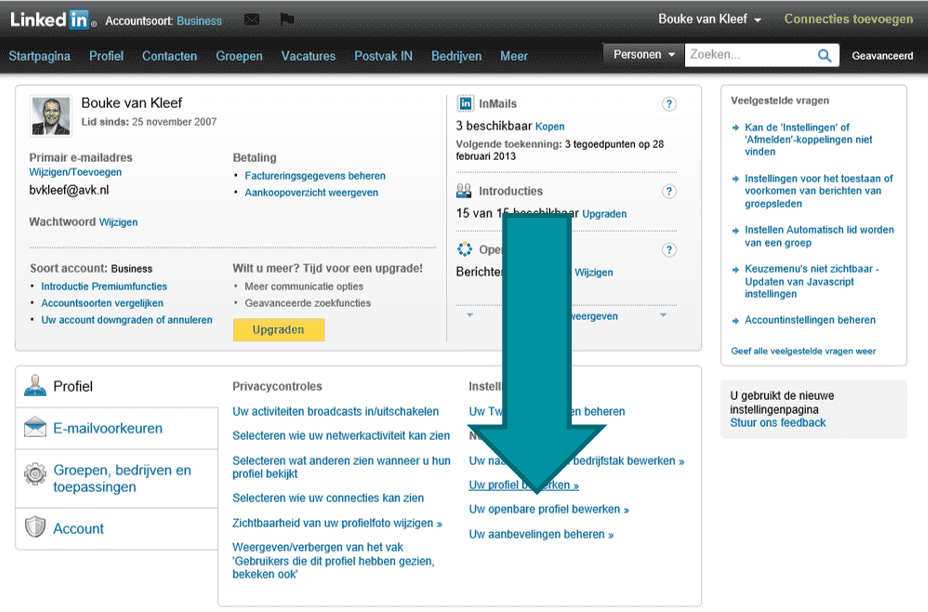Open Selecteren wie uw netwerkactiviteit kan zien
This screenshot has width=928, height=612.
[x=341, y=436]
